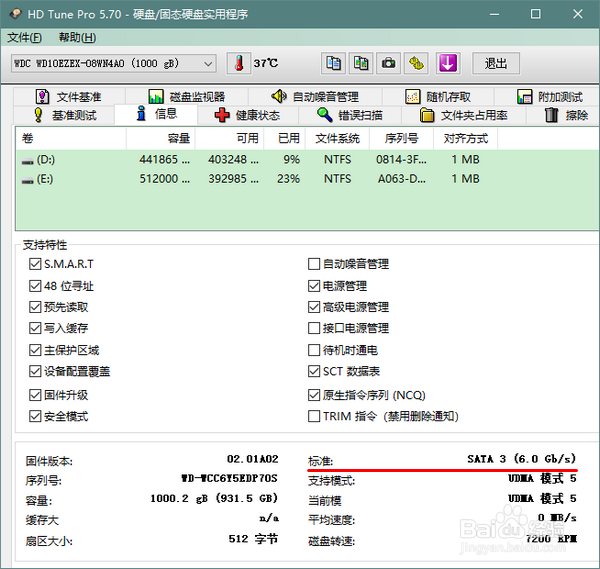This screenshot has height=569, width=600.
Task: Open options with the gears icon
Action: (x=416, y=63)
